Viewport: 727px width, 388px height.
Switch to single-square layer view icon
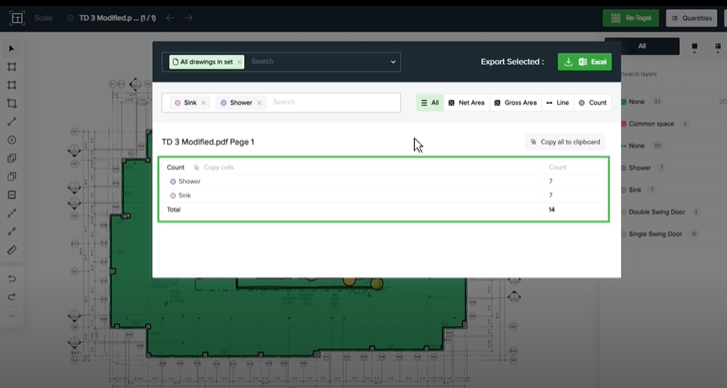click(695, 46)
